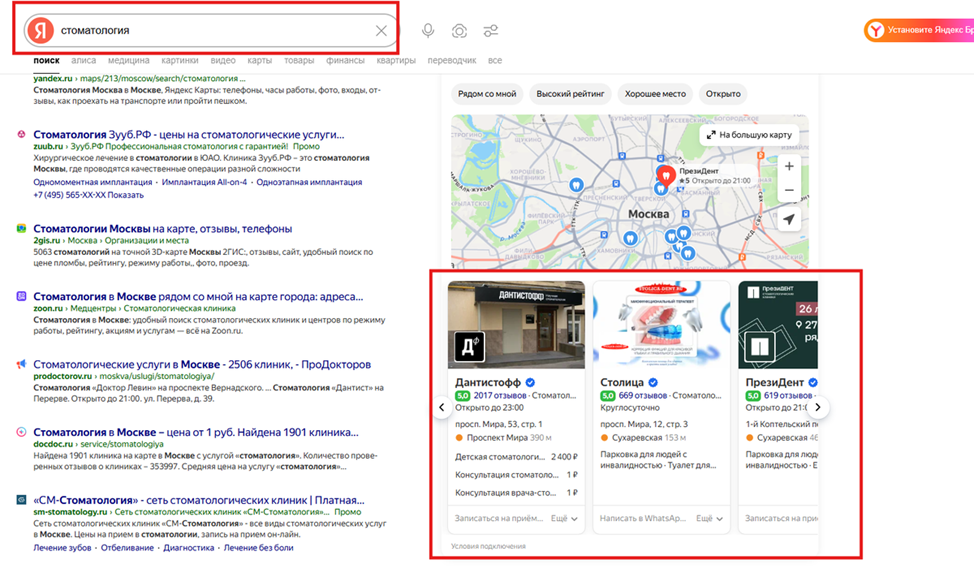Apply the Высокий рейтинг filter
Image resolution: width=974 pixels, height=573 pixels.
click(570, 94)
